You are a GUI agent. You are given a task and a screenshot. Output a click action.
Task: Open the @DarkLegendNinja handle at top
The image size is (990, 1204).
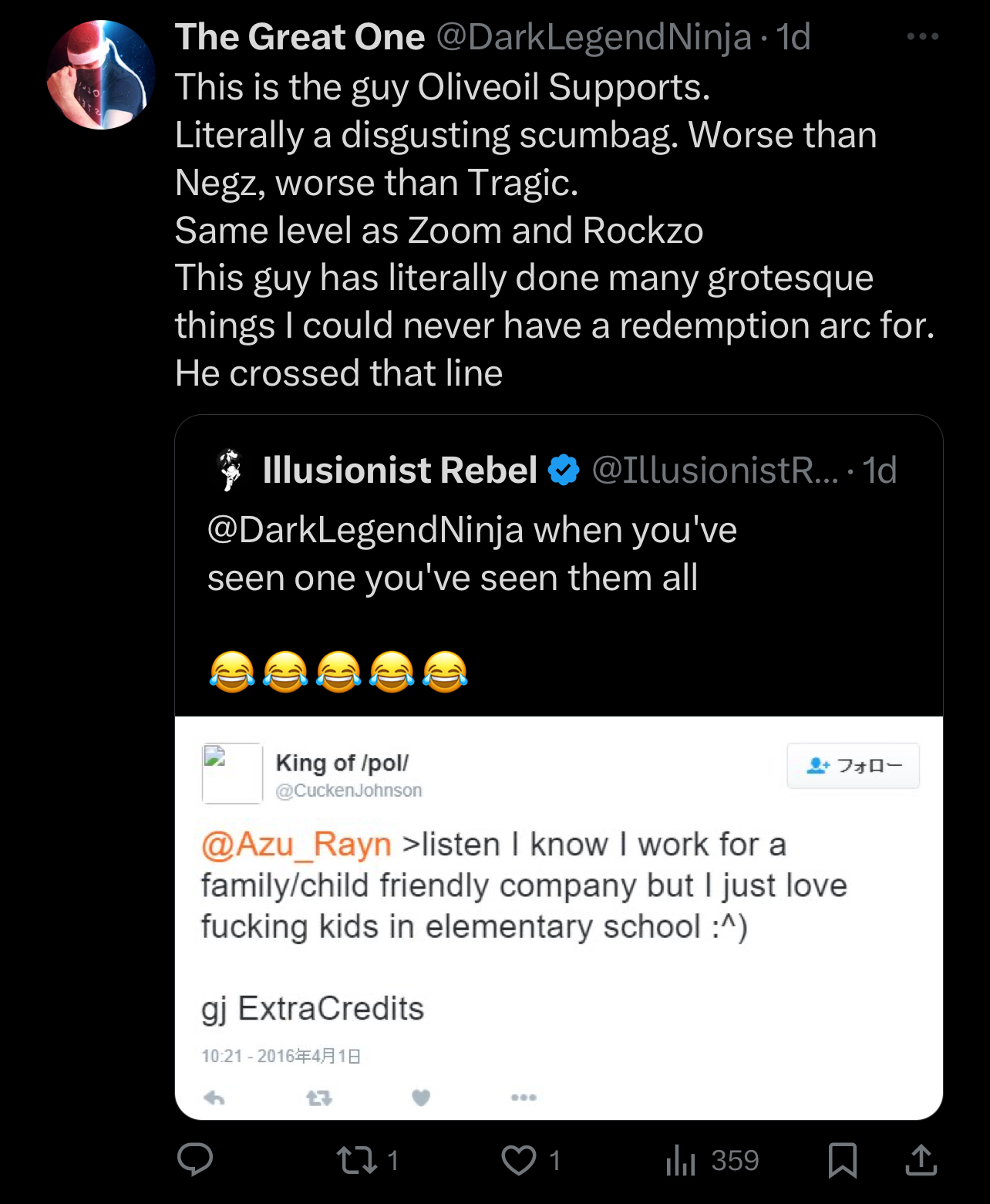tap(594, 36)
